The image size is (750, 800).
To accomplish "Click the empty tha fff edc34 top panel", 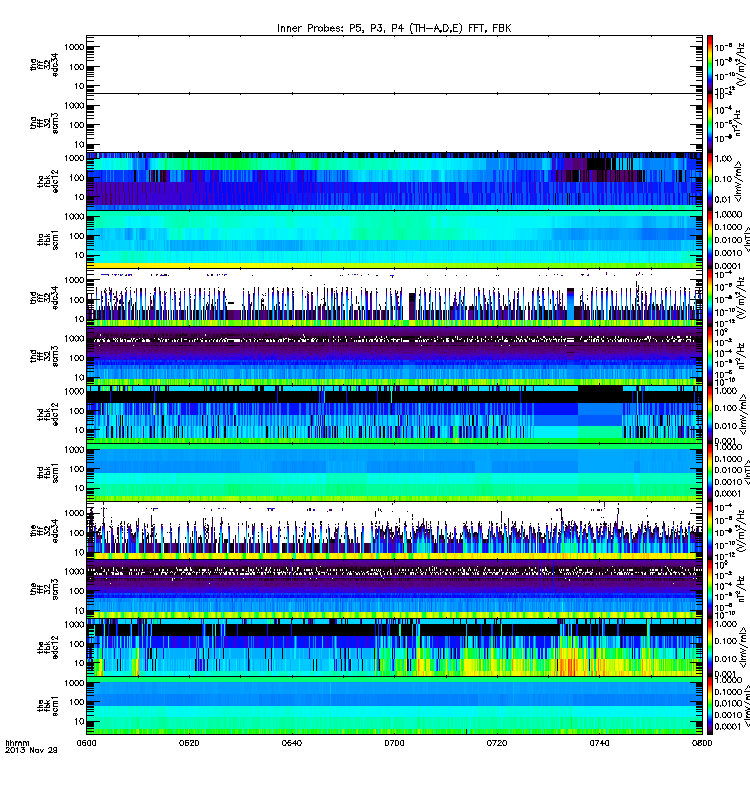I will [394, 64].
